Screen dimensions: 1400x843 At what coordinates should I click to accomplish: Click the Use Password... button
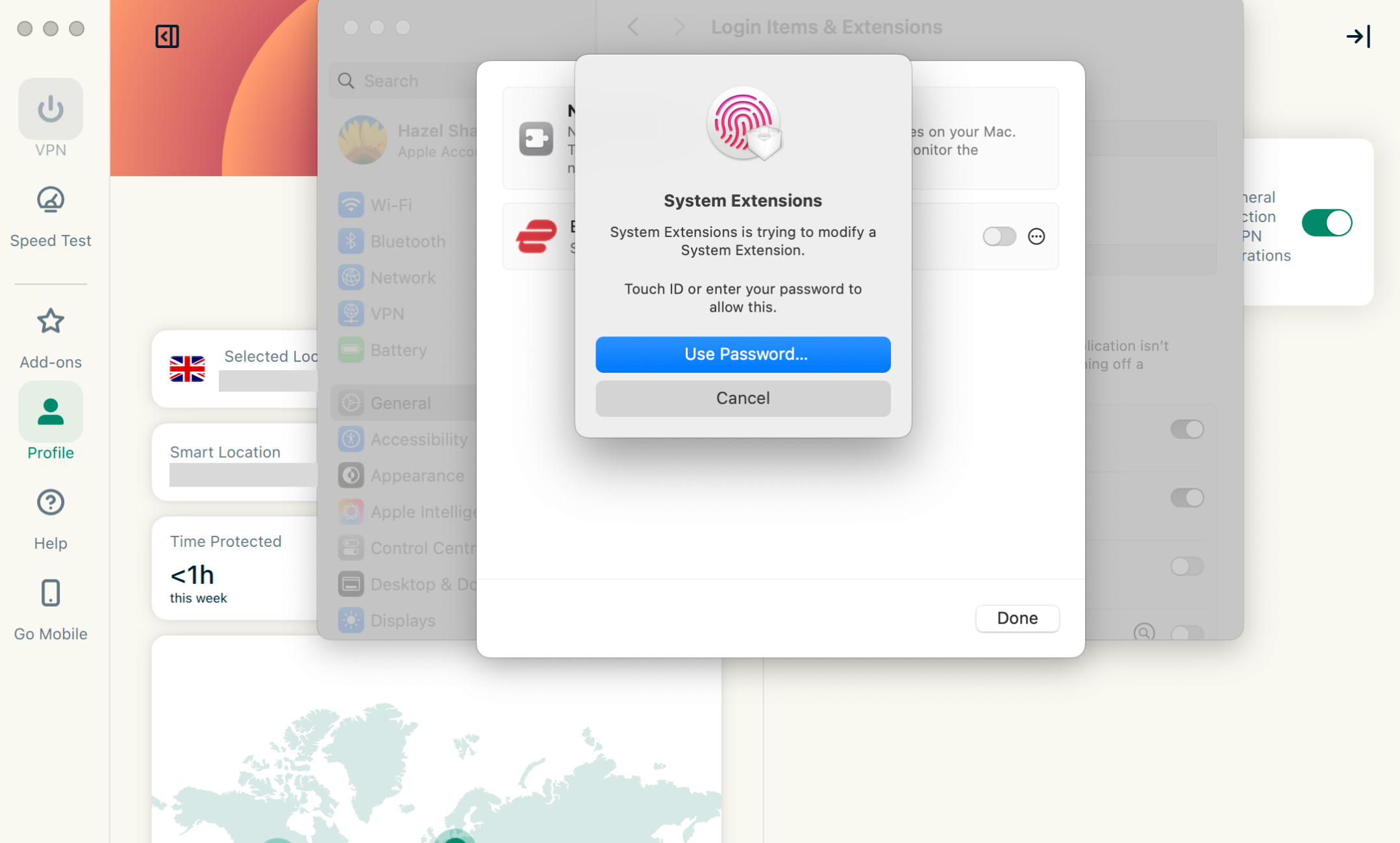(743, 354)
